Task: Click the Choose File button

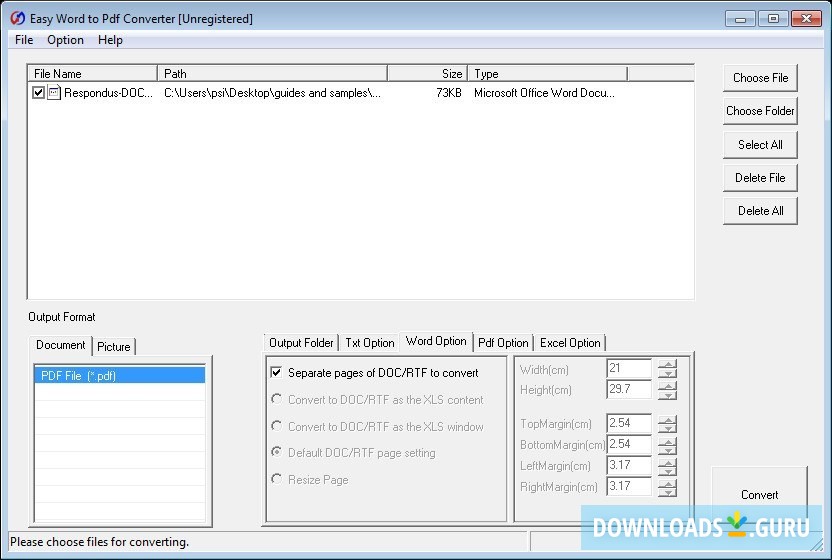Action: click(x=760, y=78)
